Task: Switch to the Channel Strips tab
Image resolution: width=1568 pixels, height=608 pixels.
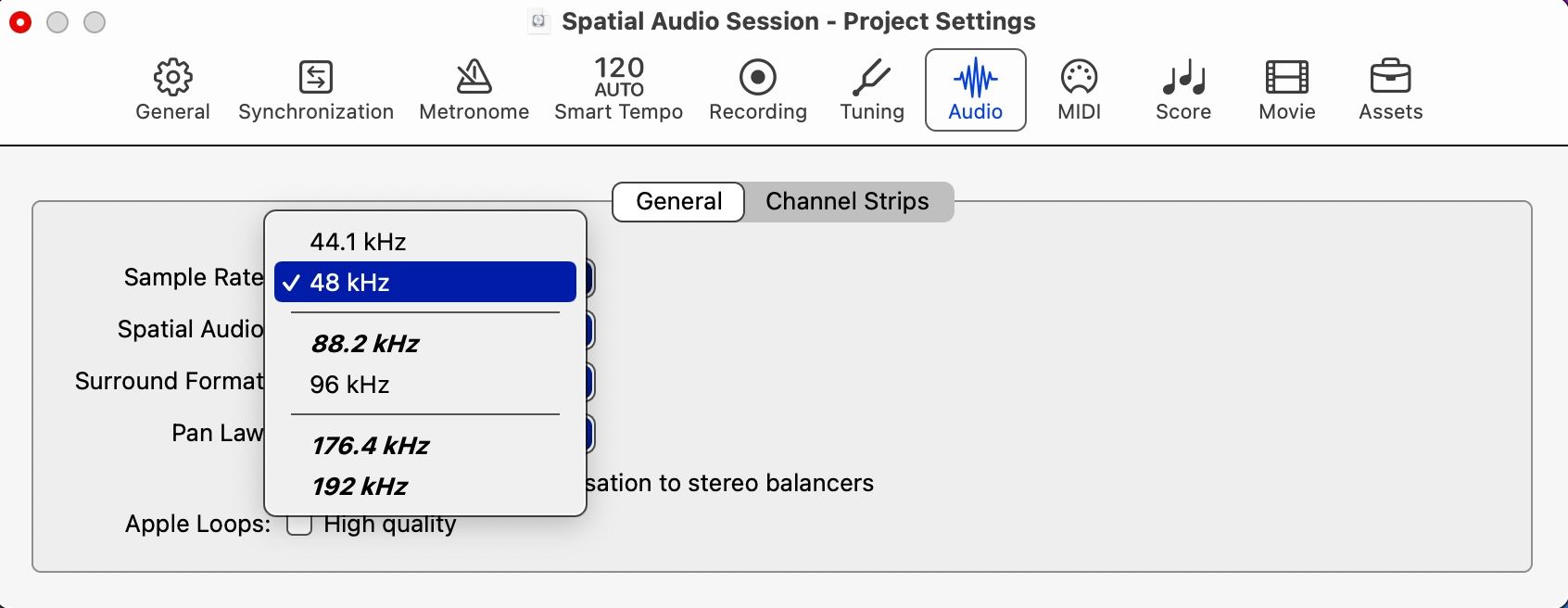Action: click(x=846, y=201)
